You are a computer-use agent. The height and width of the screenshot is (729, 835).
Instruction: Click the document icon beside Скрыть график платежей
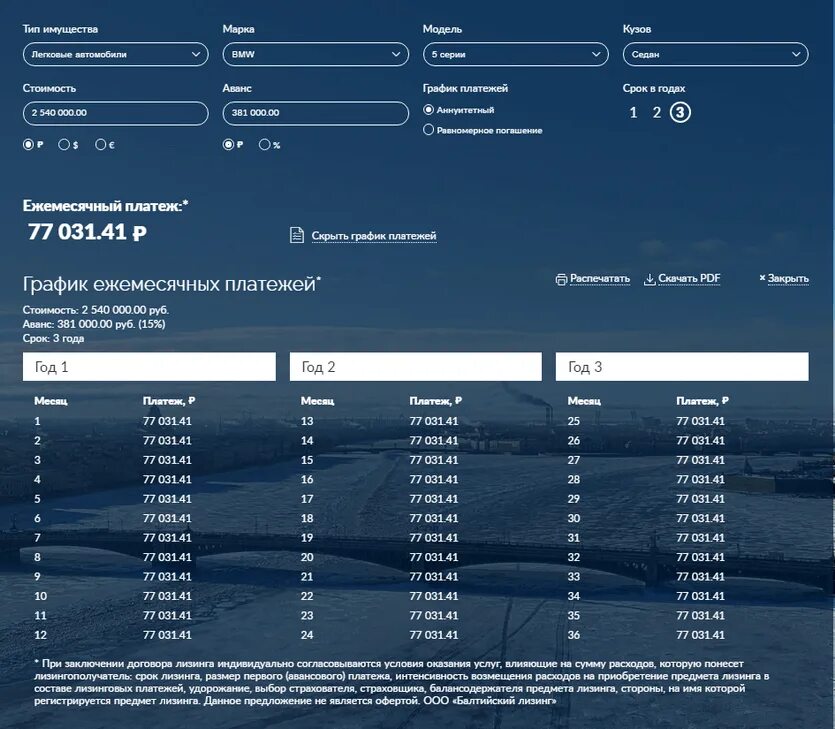tap(297, 235)
